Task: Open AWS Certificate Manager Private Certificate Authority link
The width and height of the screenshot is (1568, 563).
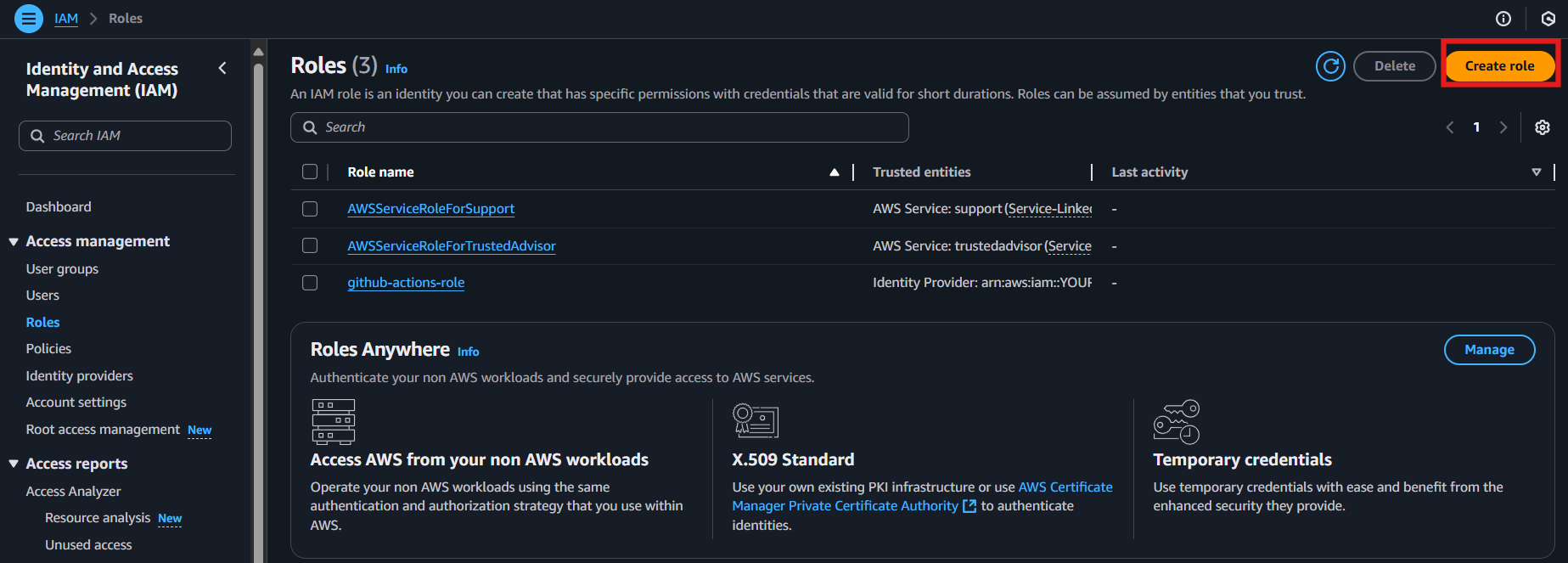Action: click(x=922, y=497)
